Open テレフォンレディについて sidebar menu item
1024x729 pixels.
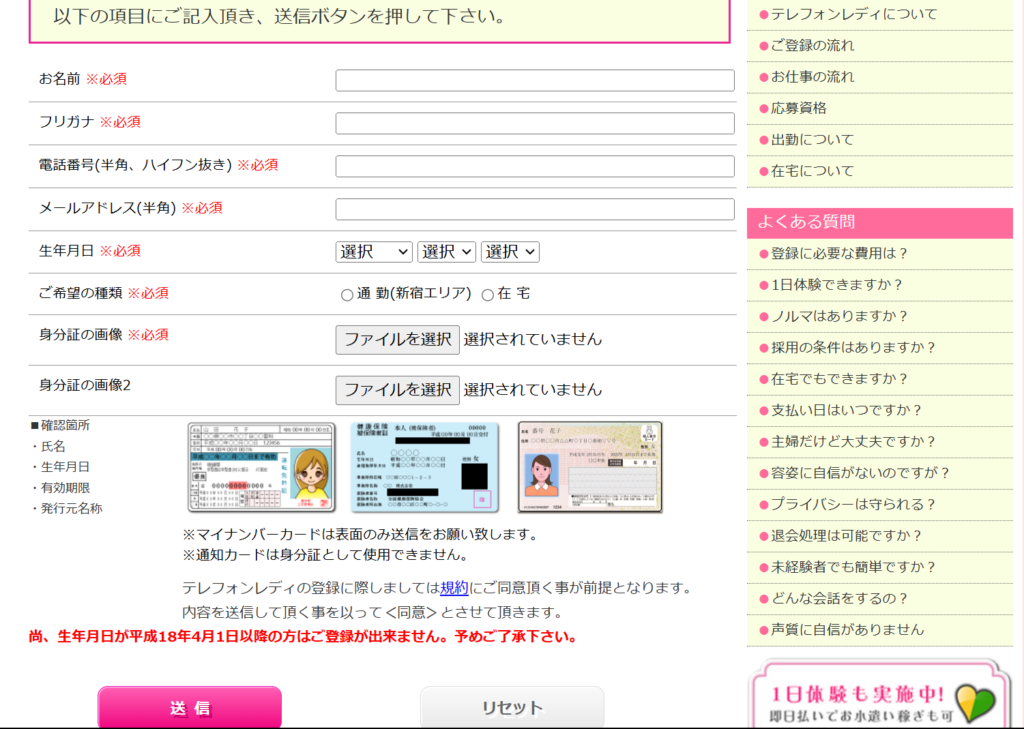pos(854,14)
